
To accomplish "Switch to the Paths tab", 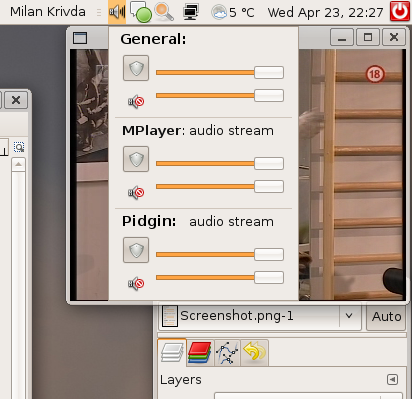I will 227,353.
